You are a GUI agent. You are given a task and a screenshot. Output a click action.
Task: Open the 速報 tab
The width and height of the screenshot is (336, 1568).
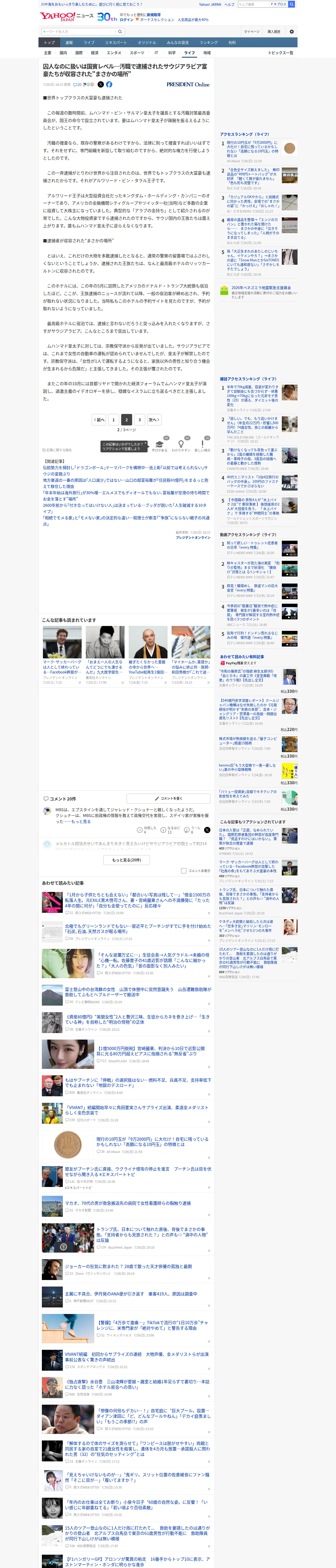69,43
